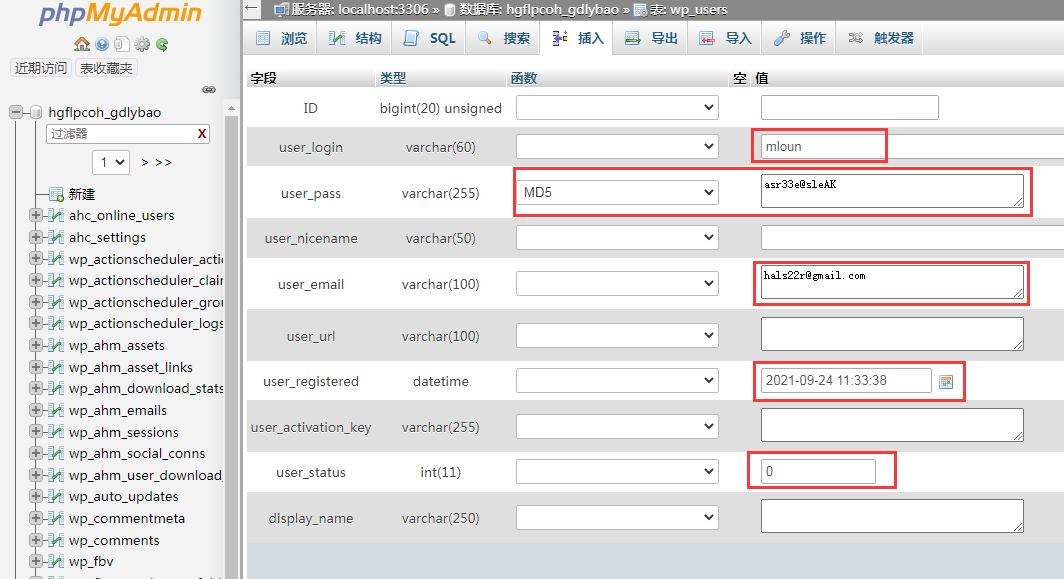This screenshot has width=1064, height=579.
Task: Open function dropdown for user_nicename
Action: (x=617, y=238)
